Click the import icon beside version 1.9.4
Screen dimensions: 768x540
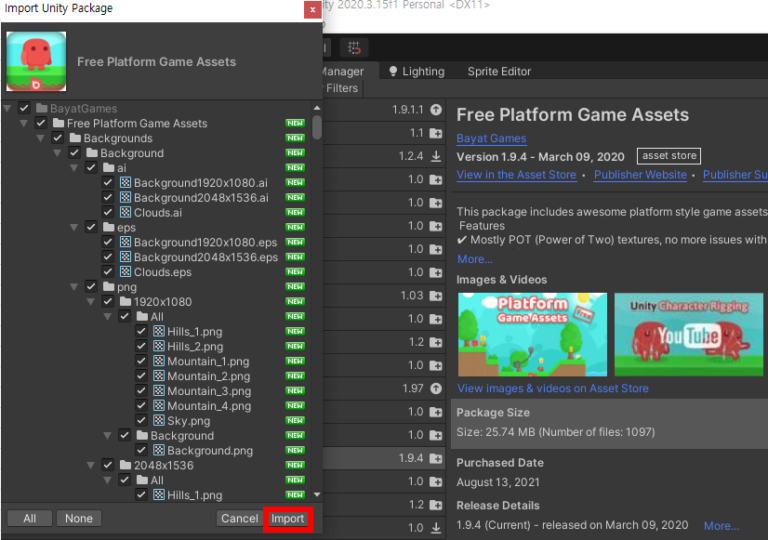436,459
